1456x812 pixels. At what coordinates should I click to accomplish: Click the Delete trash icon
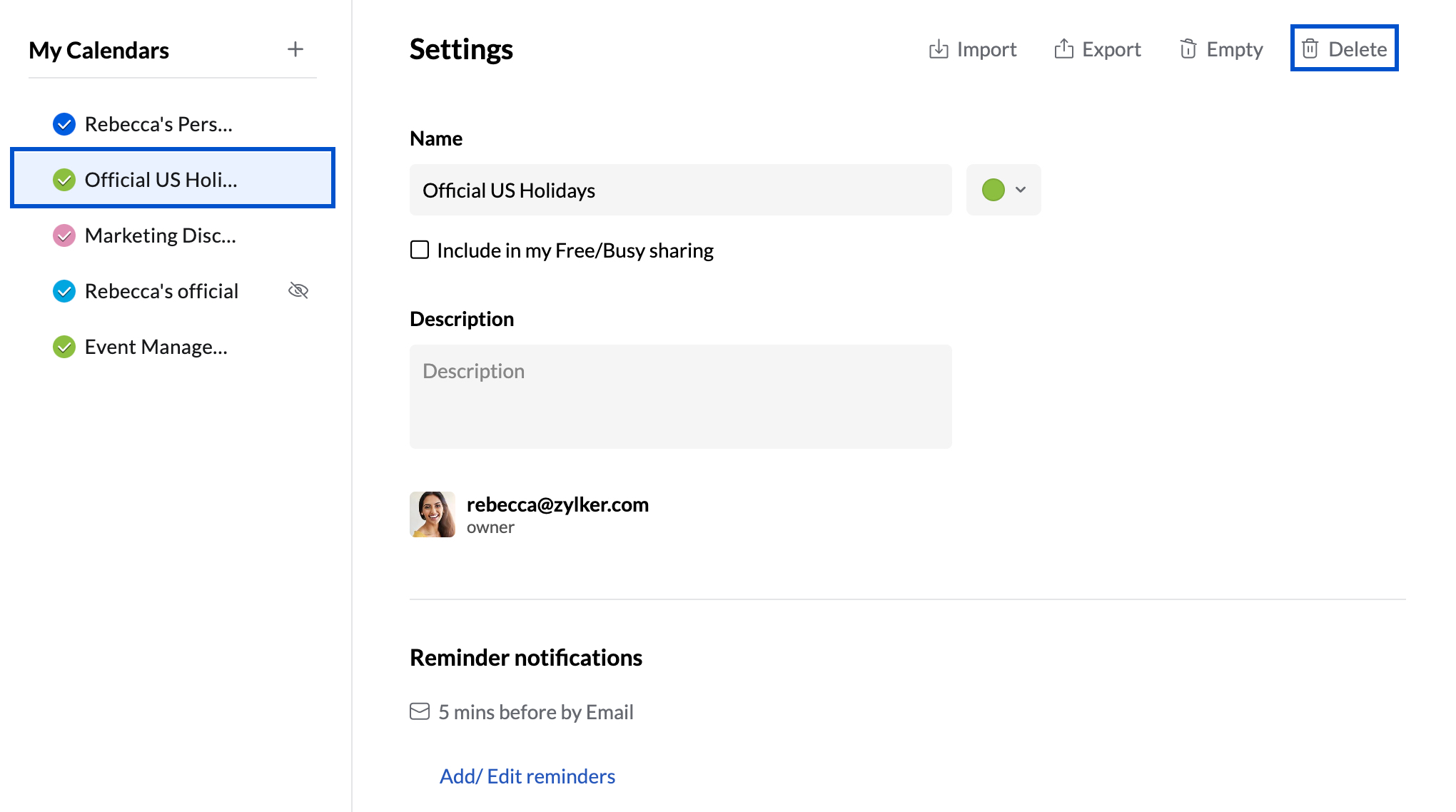(1310, 49)
